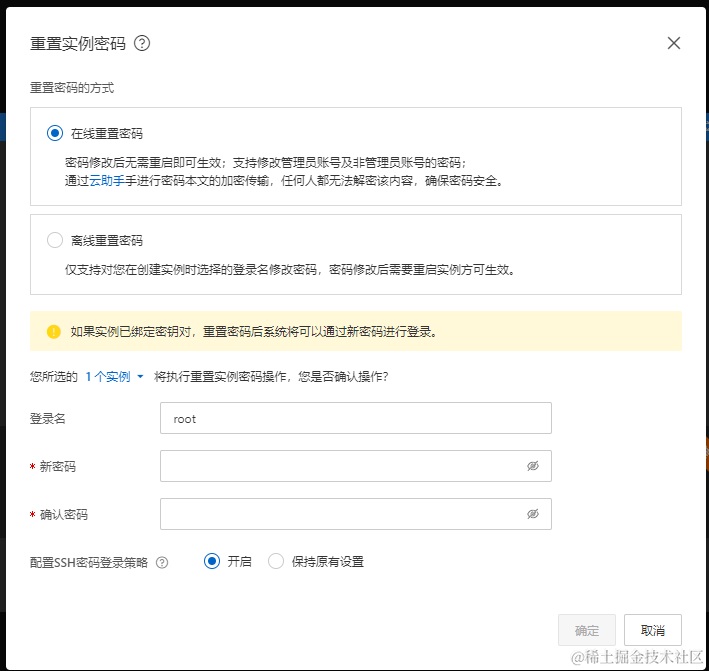The height and width of the screenshot is (671, 709).
Task: Open the 云助手 link
Action: [x=107, y=181]
